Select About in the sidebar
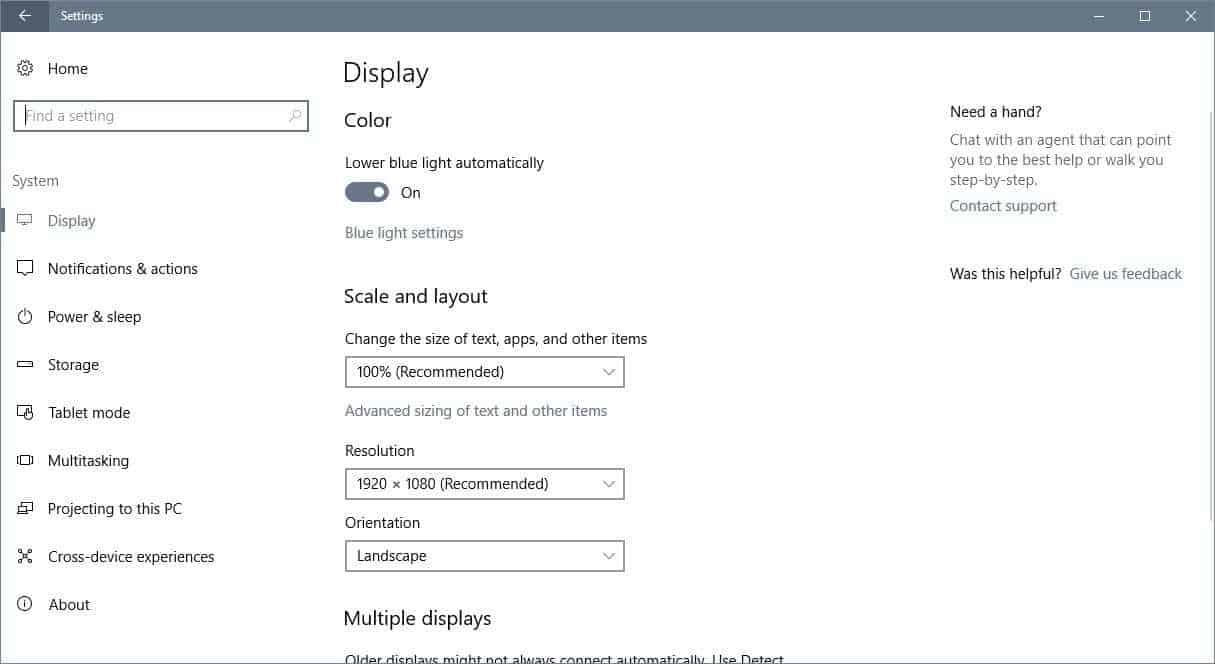The height and width of the screenshot is (664, 1215). pyautogui.click(x=69, y=604)
